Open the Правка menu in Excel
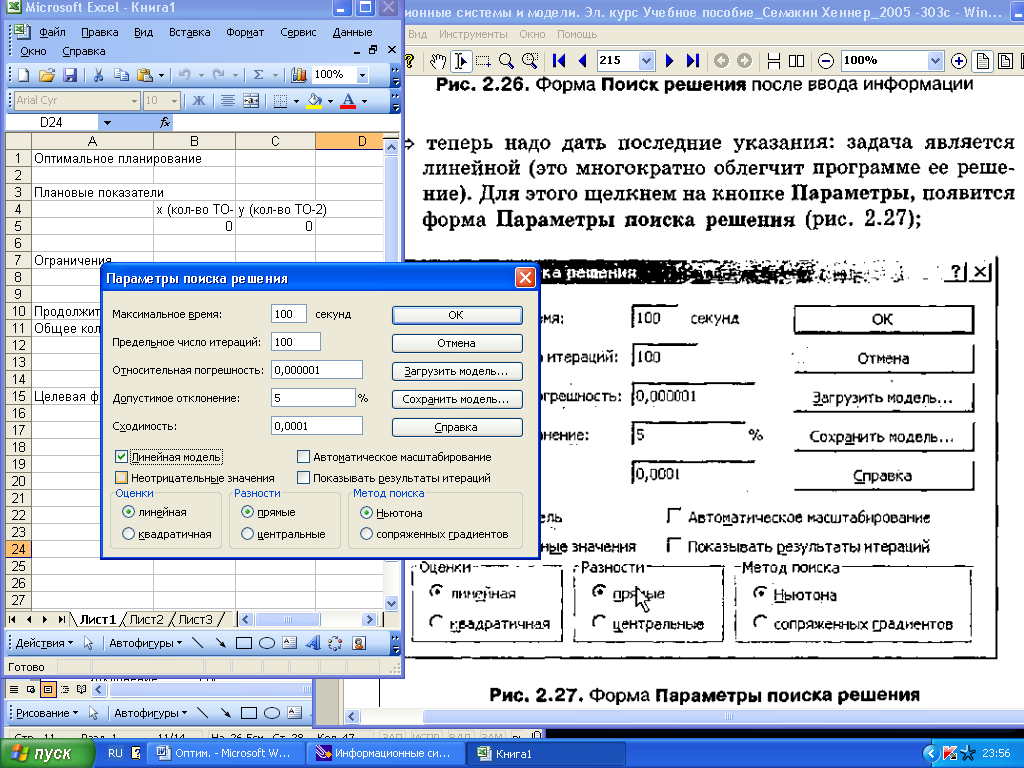 click(x=99, y=32)
